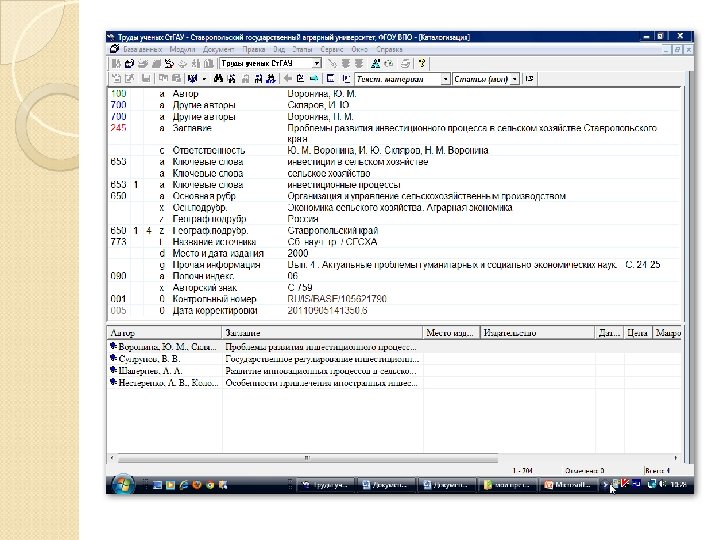Select the Нестеренко, А. В. list row
The height and width of the screenshot is (540, 720).
click(394, 382)
